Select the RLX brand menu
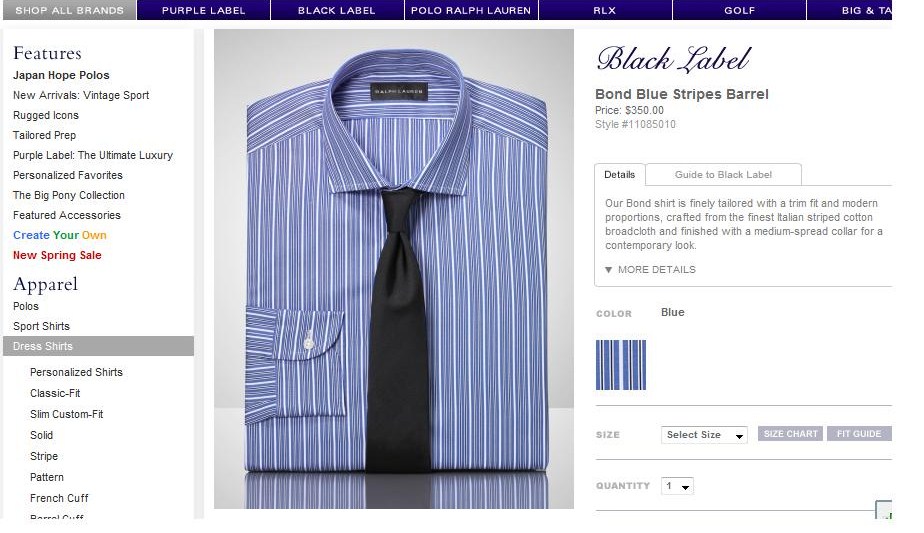Viewport: 924px width, 533px height. 605,10
